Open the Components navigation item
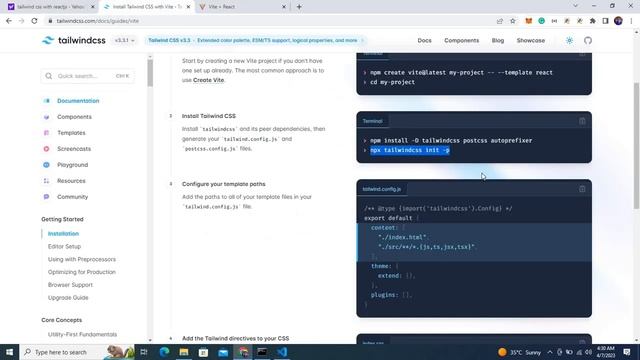 (x=462, y=40)
